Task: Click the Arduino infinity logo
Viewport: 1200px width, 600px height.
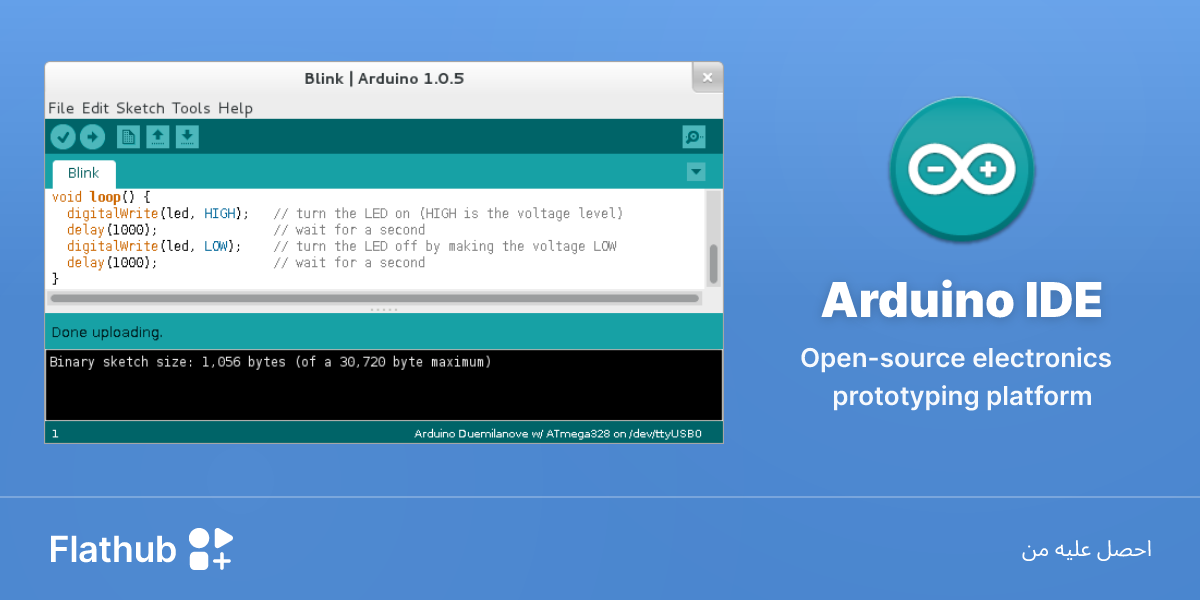Action: (x=962, y=170)
